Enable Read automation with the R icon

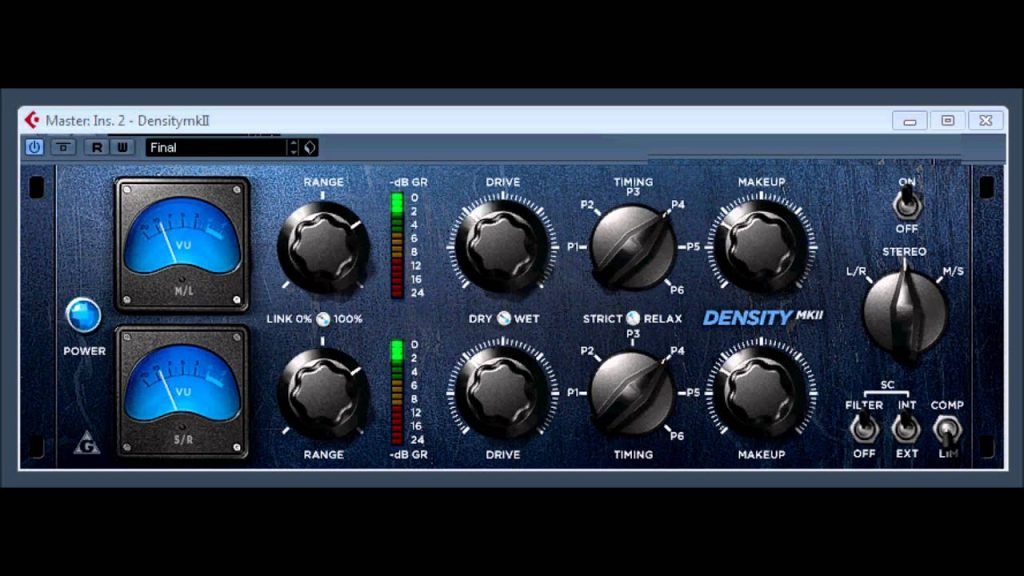(x=94, y=146)
